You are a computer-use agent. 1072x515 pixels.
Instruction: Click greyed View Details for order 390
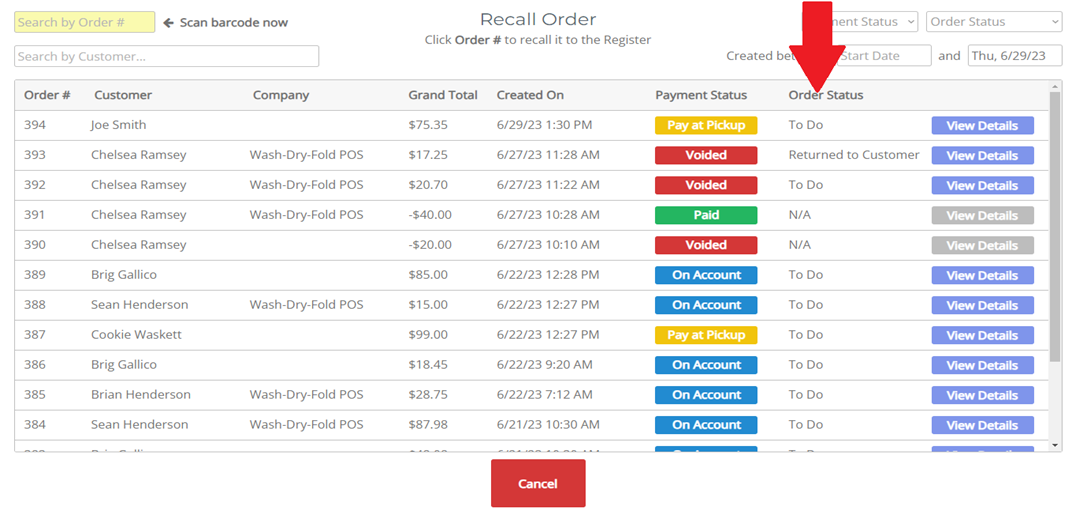click(982, 246)
